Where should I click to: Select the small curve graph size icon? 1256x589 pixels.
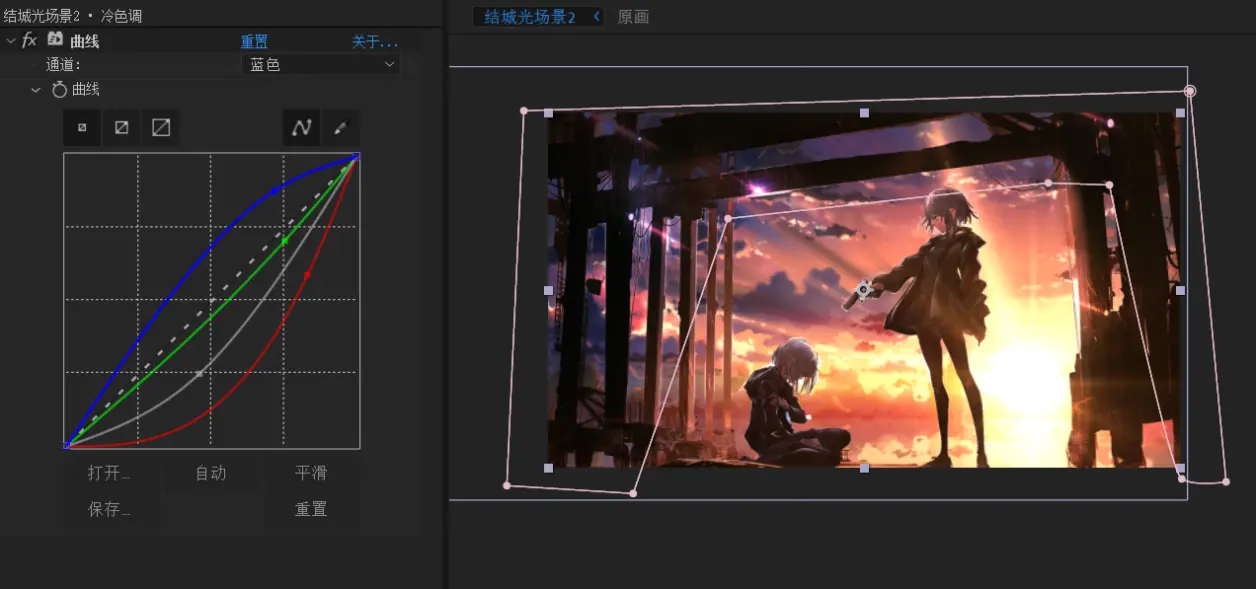[x=82, y=128]
